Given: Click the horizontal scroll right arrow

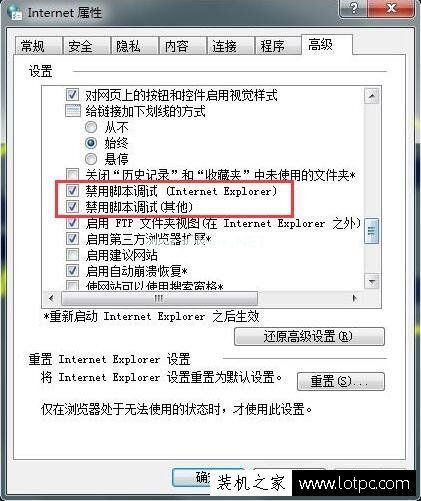Looking at the screenshot, I should tap(355, 298).
